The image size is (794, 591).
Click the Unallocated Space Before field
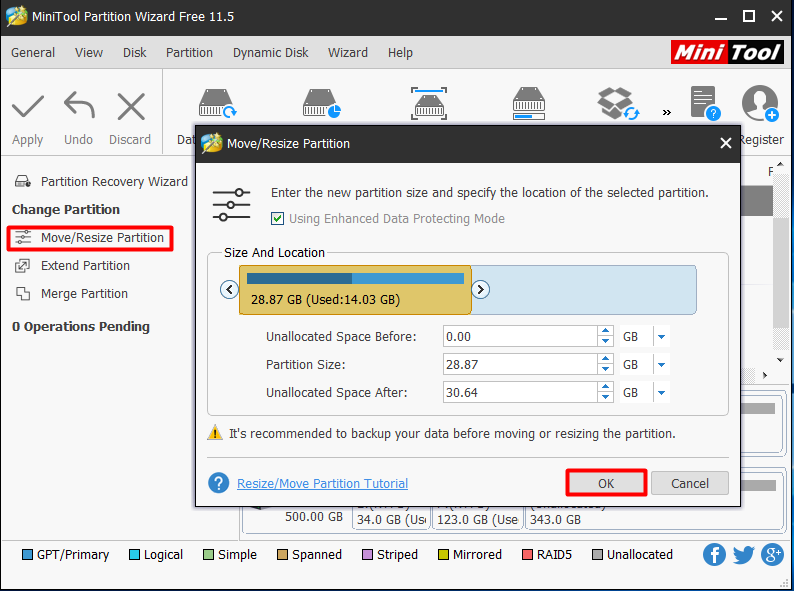click(520, 337)
